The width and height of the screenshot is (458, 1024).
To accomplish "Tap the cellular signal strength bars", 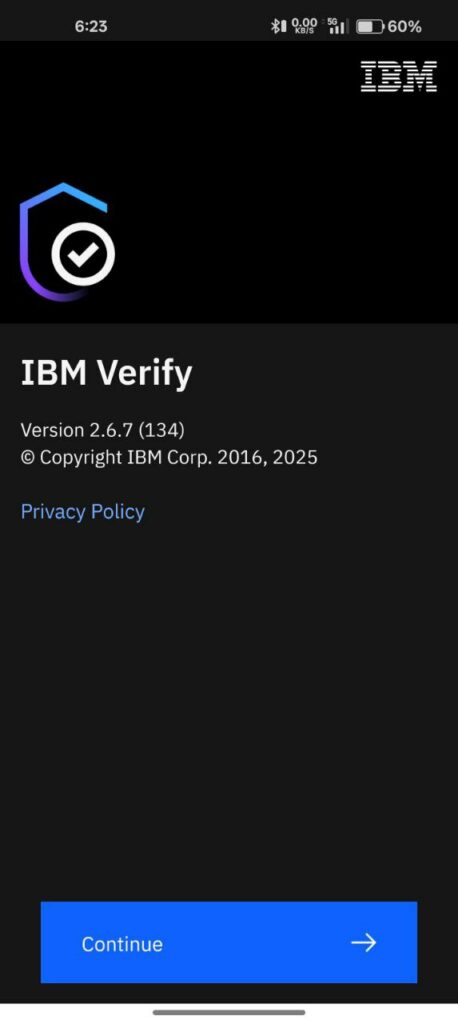I will tap(338, 27).
